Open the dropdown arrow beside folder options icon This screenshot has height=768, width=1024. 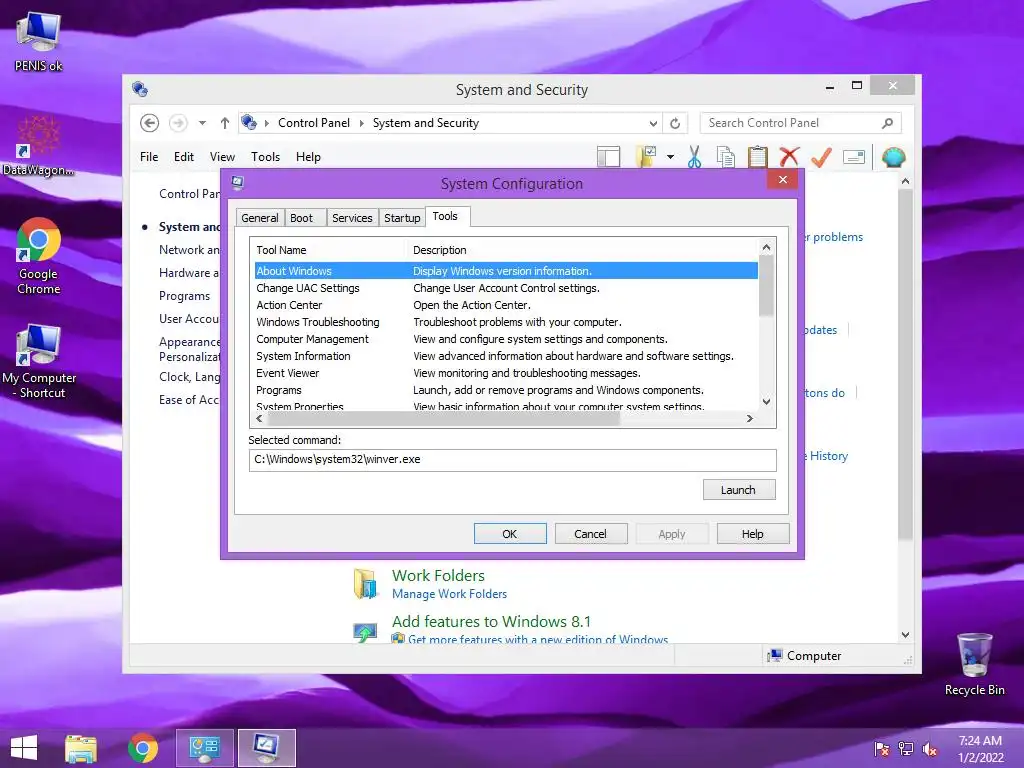(x=670, y=157)
